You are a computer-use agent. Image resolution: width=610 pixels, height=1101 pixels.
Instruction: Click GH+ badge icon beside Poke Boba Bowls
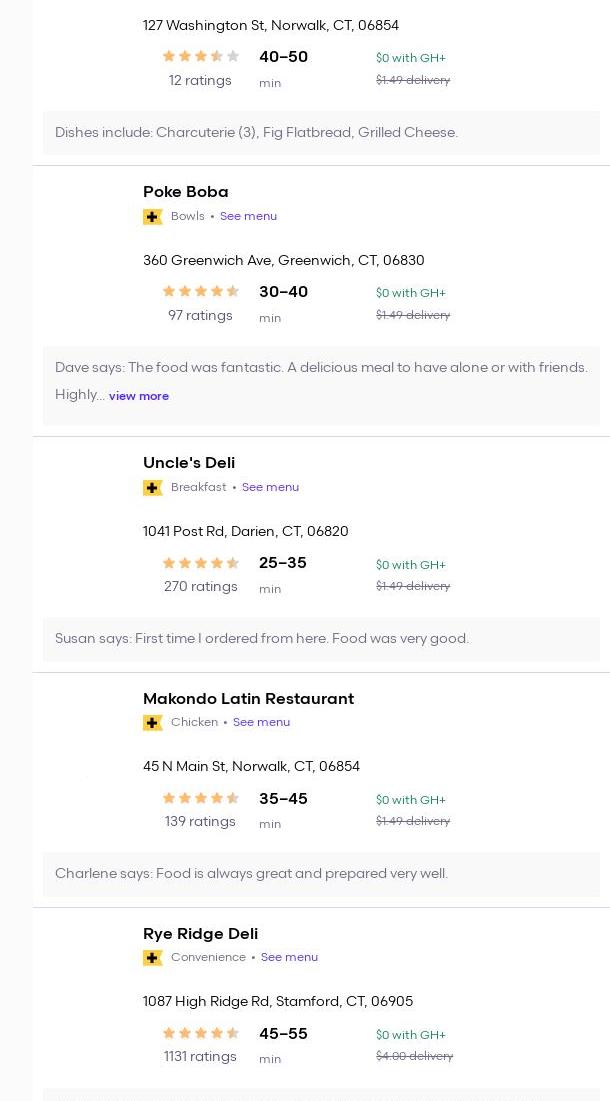point(152,217)
